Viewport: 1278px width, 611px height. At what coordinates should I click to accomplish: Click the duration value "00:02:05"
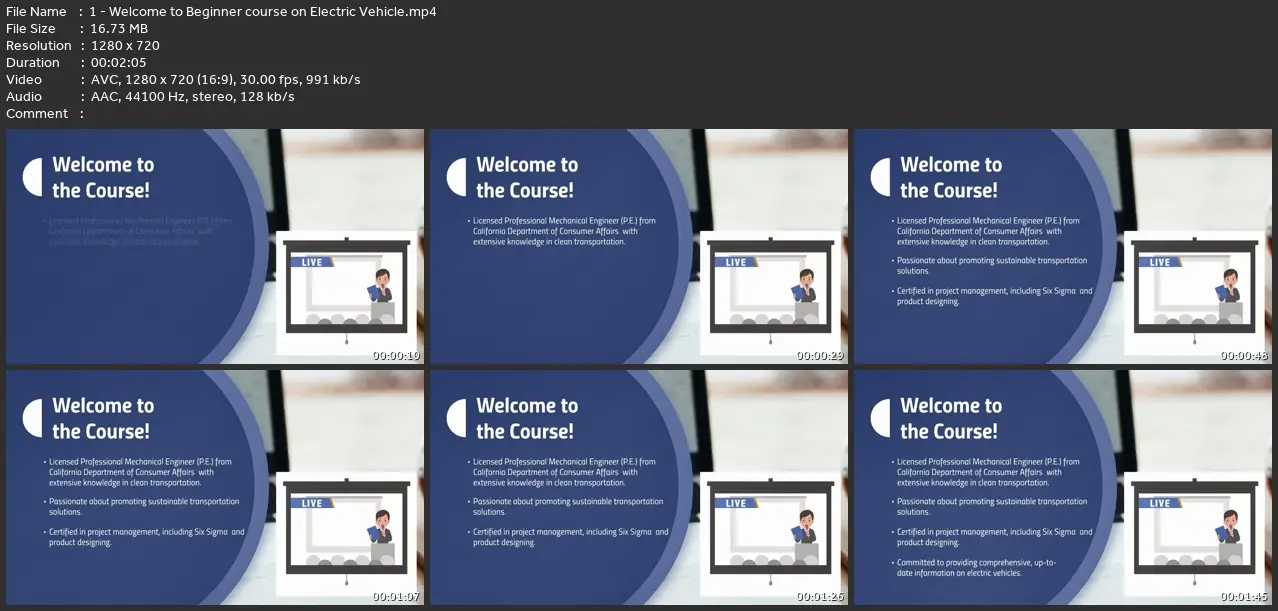[120, 63]
